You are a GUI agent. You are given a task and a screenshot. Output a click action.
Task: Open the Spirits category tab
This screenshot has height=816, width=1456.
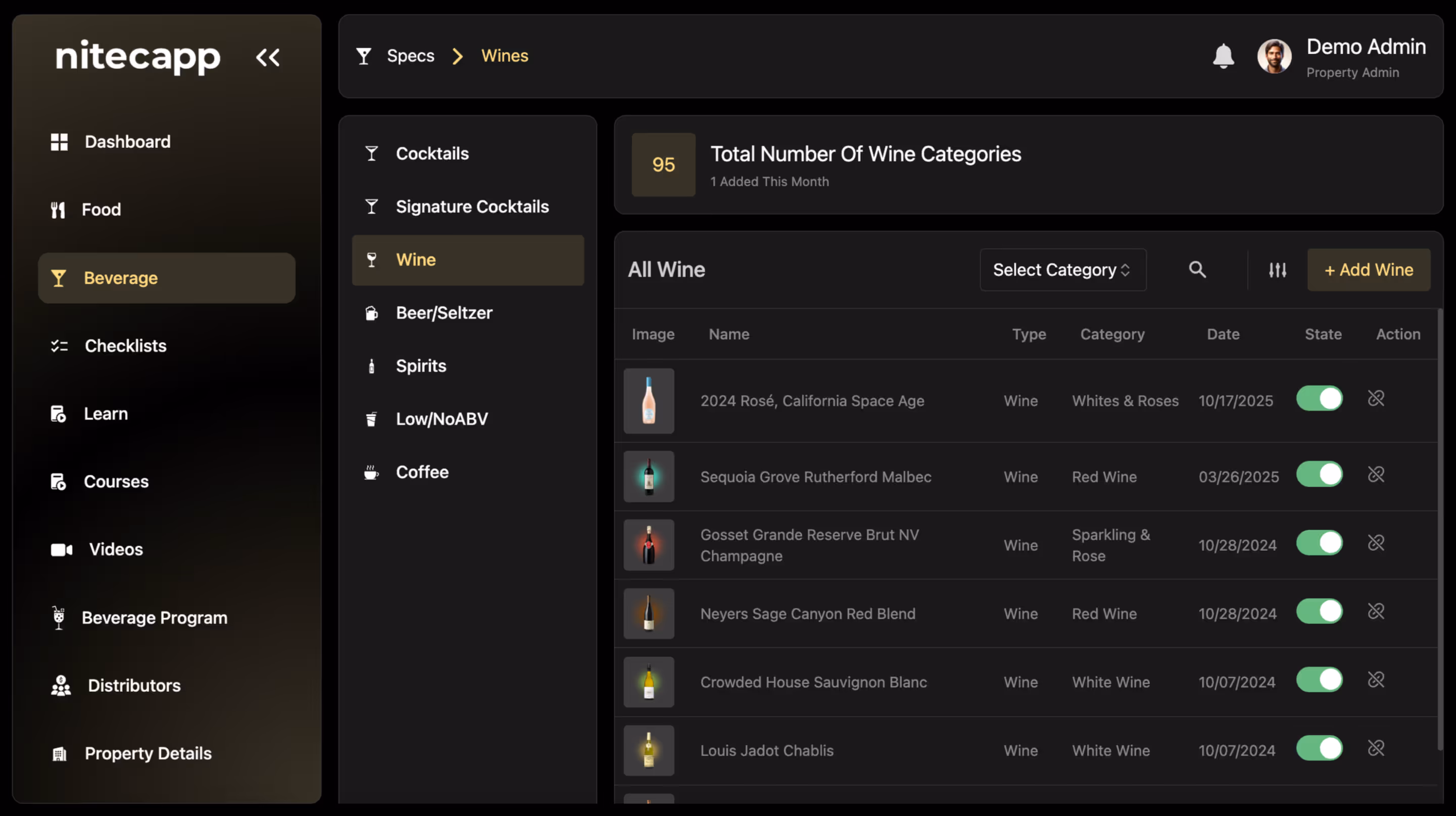coord(420,366)
